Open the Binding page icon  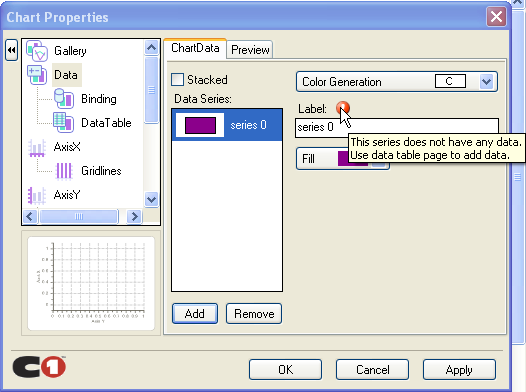pyautogui.click(x=64, y=99)
